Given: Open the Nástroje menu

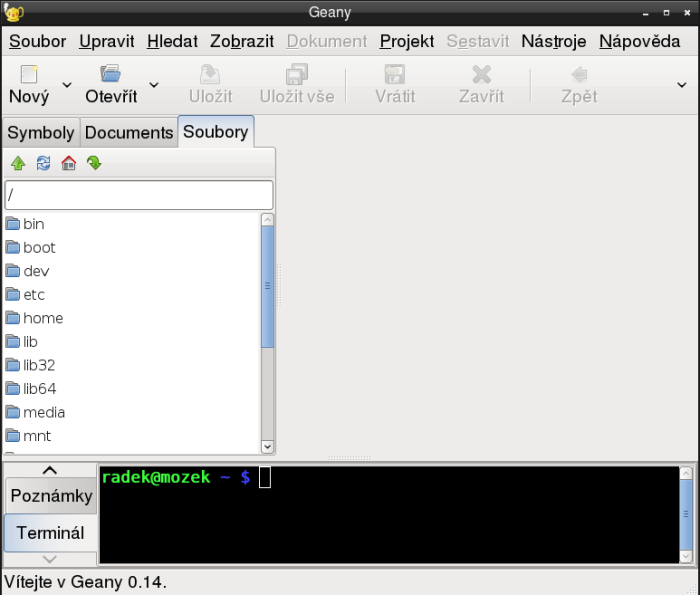Looking at the screenshot, I should [553, 41].
